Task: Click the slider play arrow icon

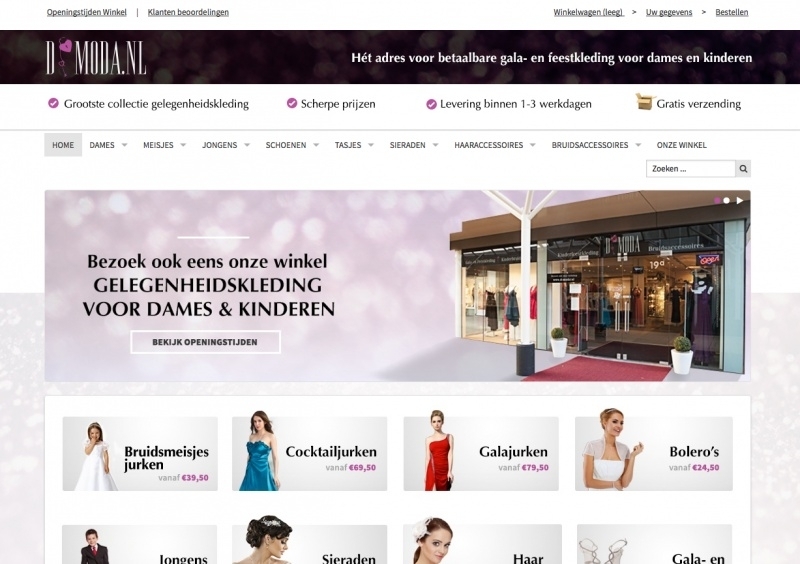Action: [740, 201]
